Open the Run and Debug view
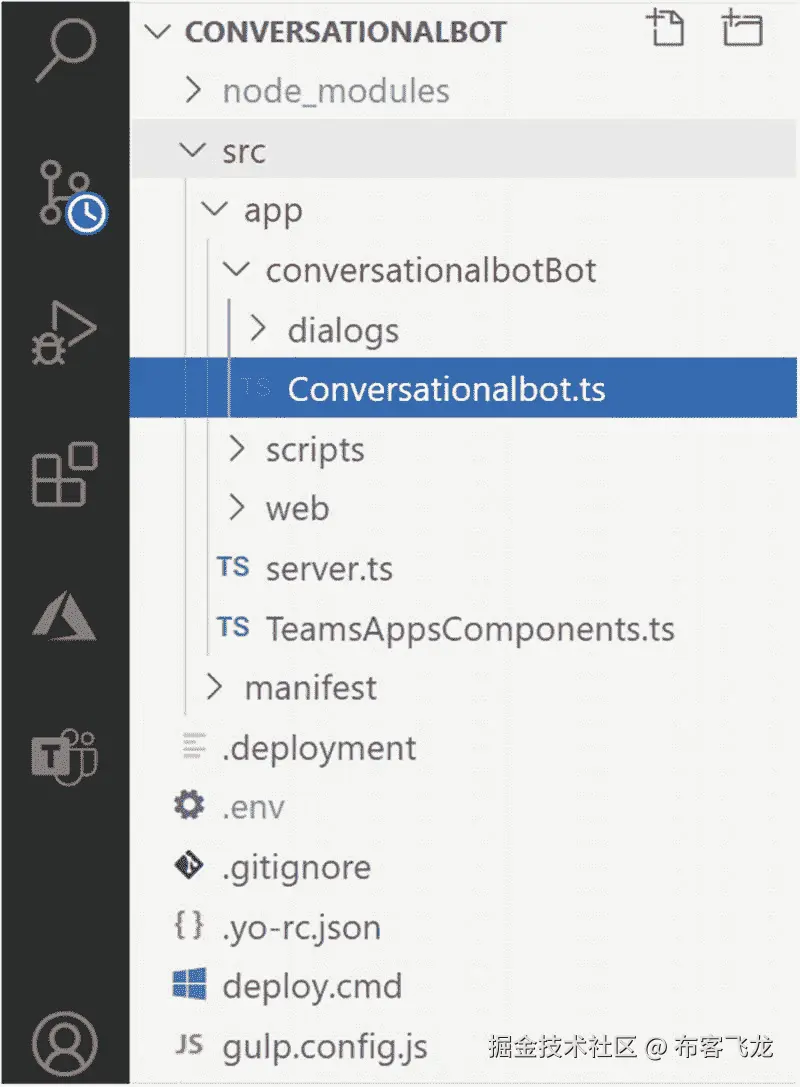The image size is (800, 1087). pyautogui.click(x=65, y=335)
